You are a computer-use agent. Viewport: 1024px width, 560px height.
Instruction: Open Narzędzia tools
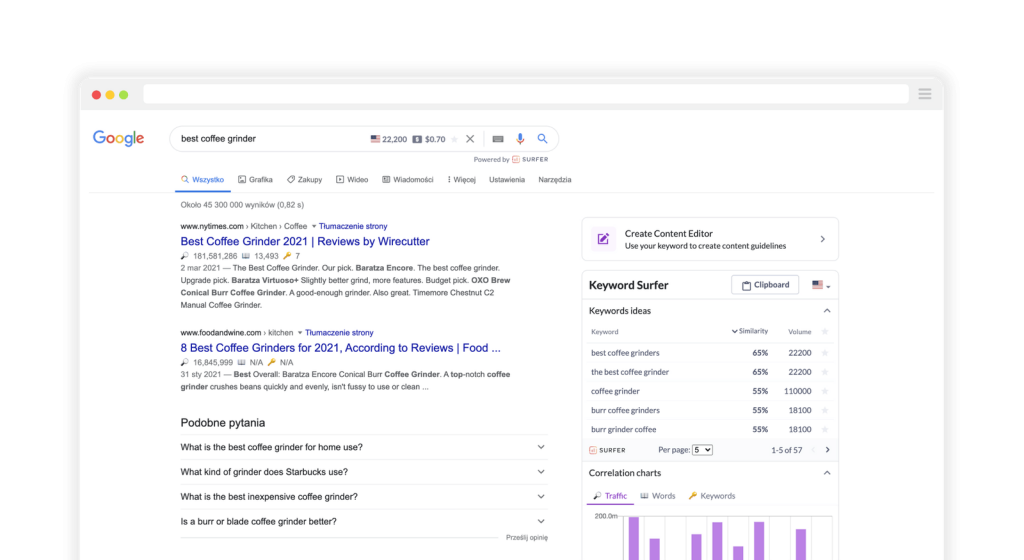coord(554,179)
